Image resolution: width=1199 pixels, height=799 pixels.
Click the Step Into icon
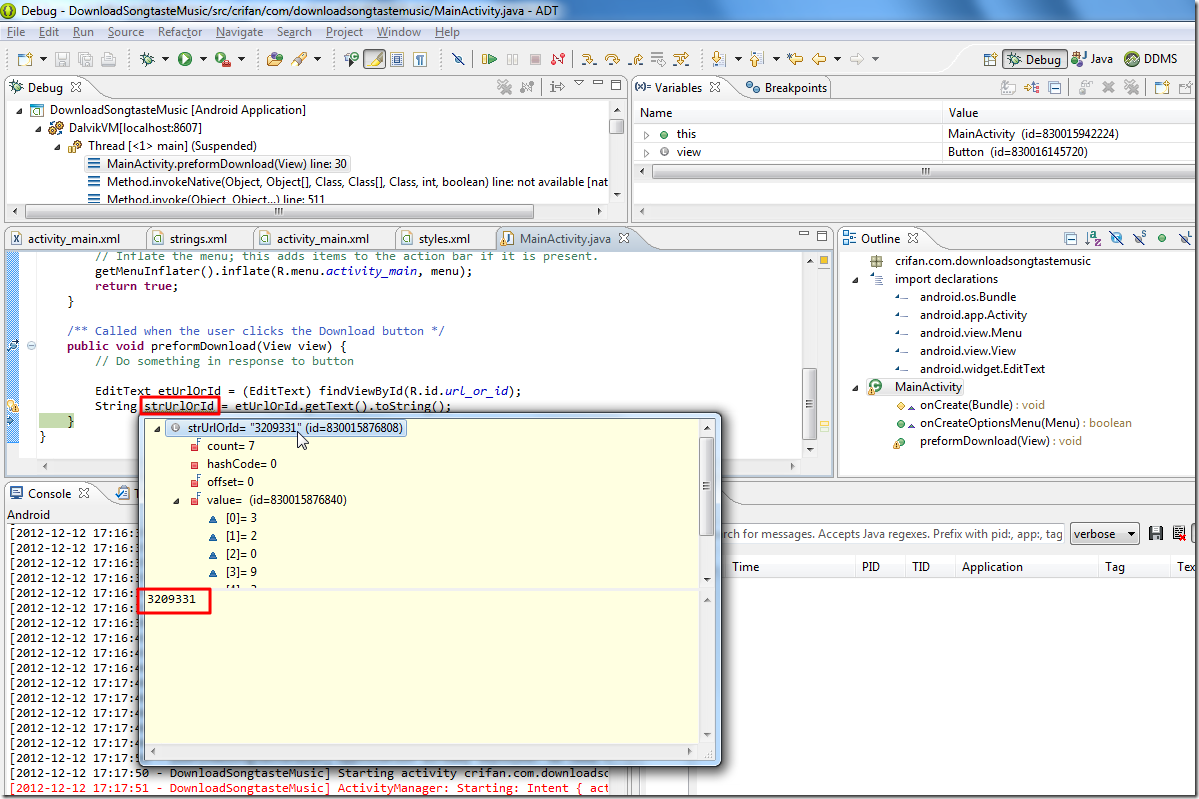[x=588, y=59]
